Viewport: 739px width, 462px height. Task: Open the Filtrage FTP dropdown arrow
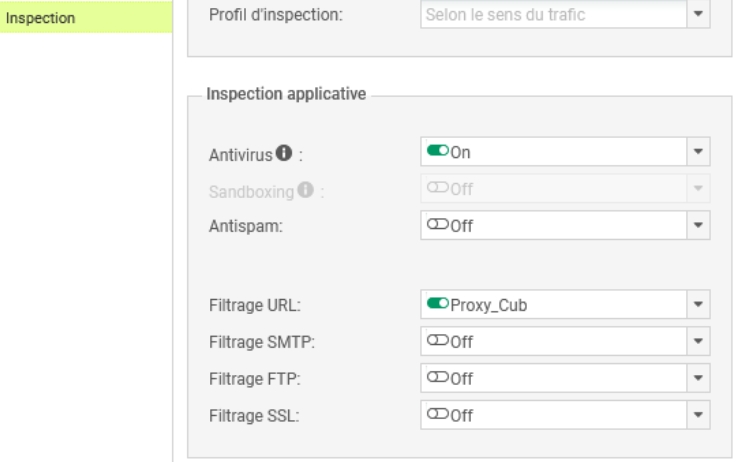coord(699,378)
